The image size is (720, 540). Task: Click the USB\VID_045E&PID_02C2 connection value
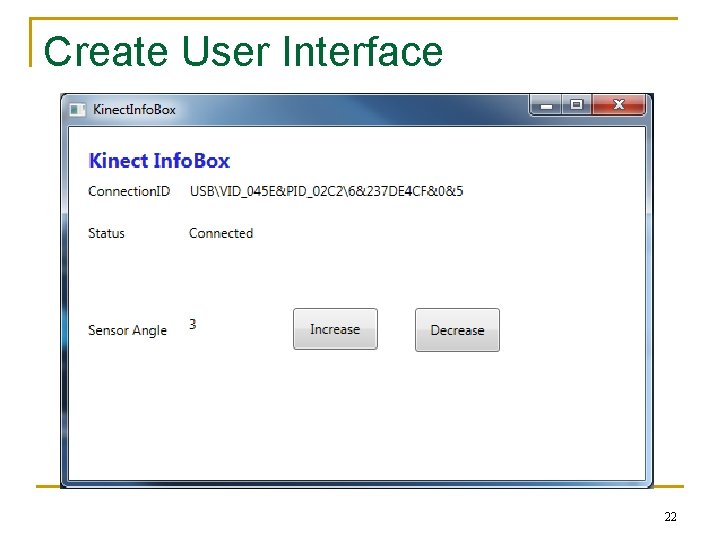pos(326,191)
